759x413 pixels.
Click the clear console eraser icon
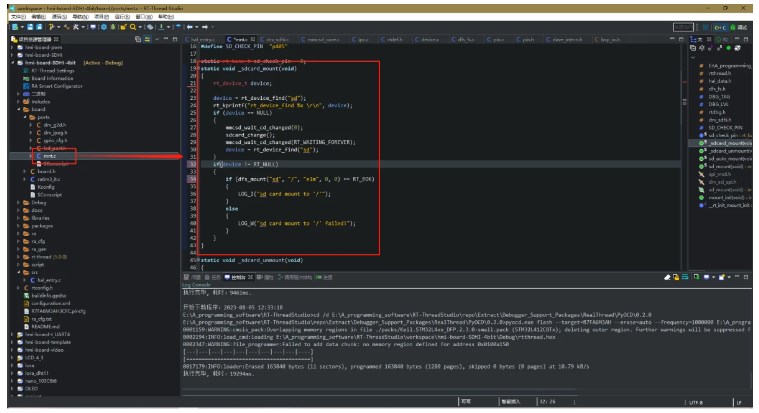click(667, 277)
